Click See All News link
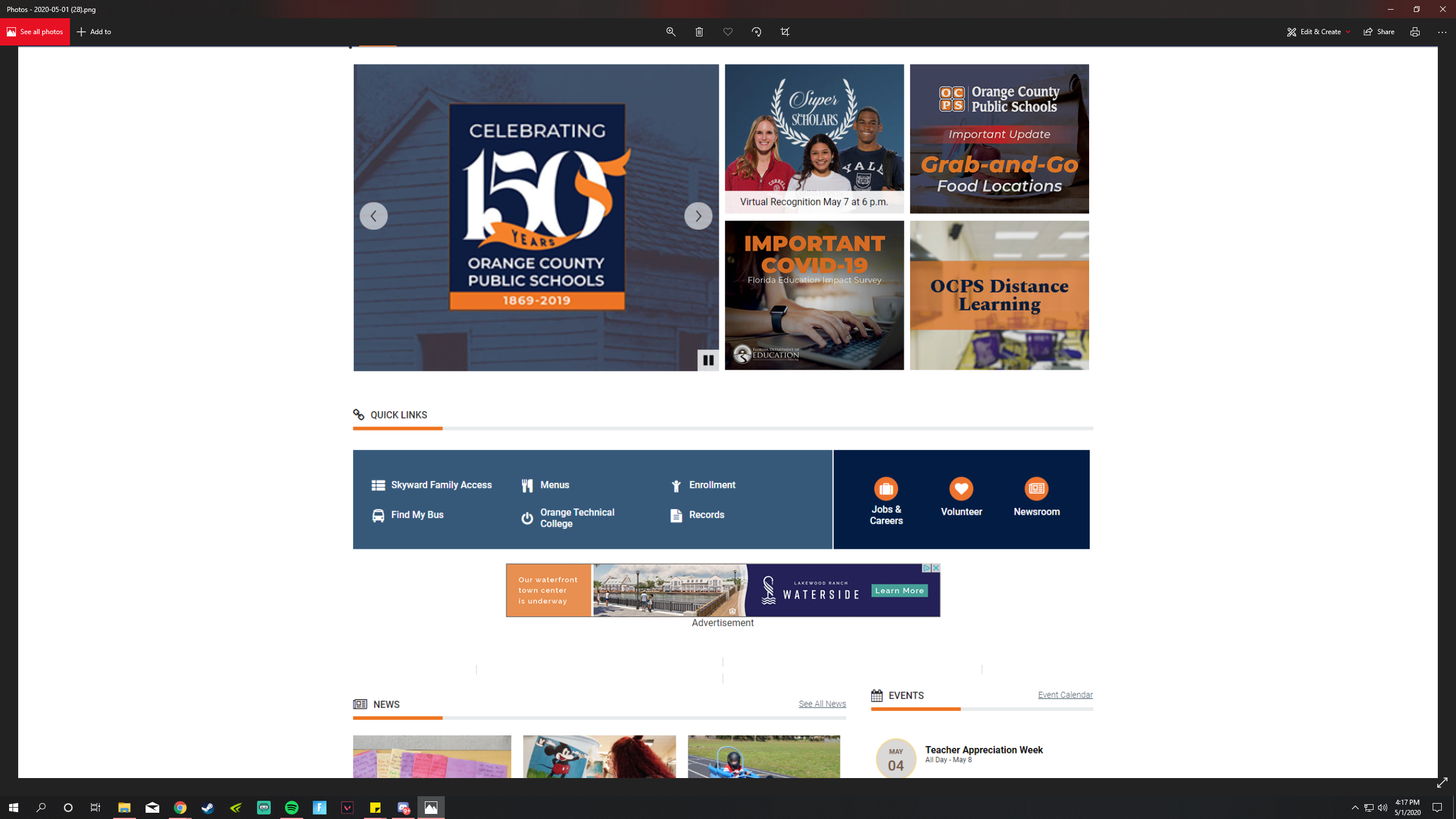The height and width of the screenshot is (819, 1456). coord(822,704)
